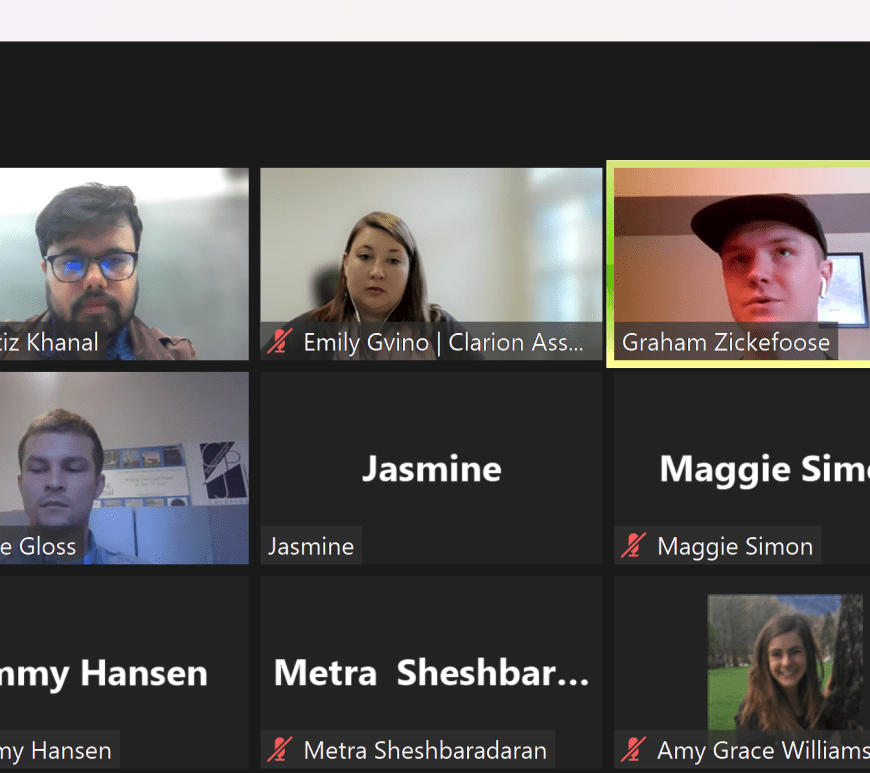This screenshot has width=870, height=773.
Task: Click Metra Sheshbaradaran's muted microphone icon
Action: coord(280,750)
